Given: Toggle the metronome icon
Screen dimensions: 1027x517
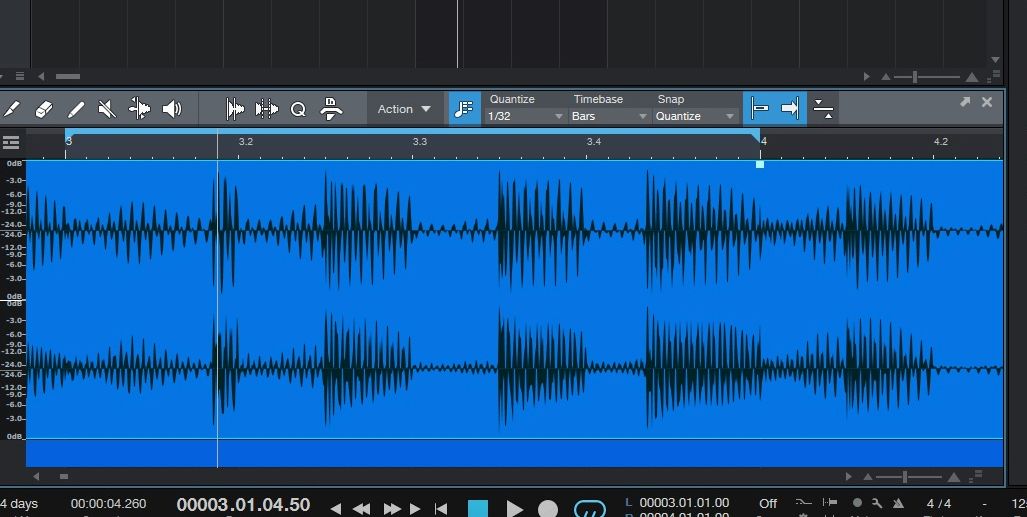Looking at the screenshot, I should pyautogui.click(x=899, y=503).
